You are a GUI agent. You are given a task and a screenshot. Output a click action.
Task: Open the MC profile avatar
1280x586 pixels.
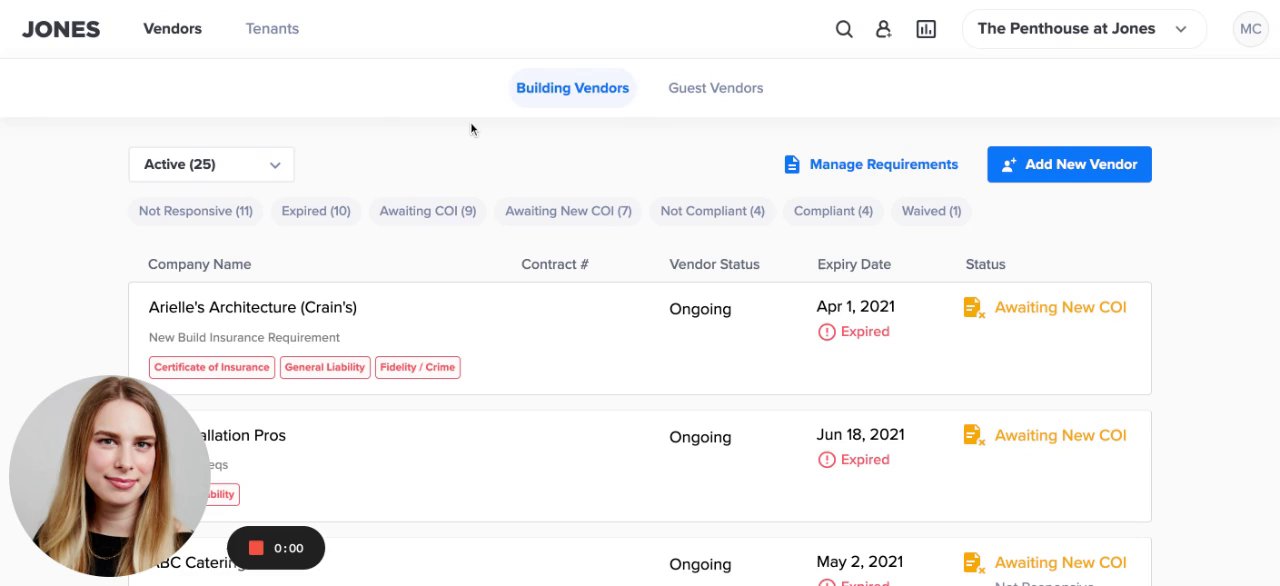point(1250,29)
